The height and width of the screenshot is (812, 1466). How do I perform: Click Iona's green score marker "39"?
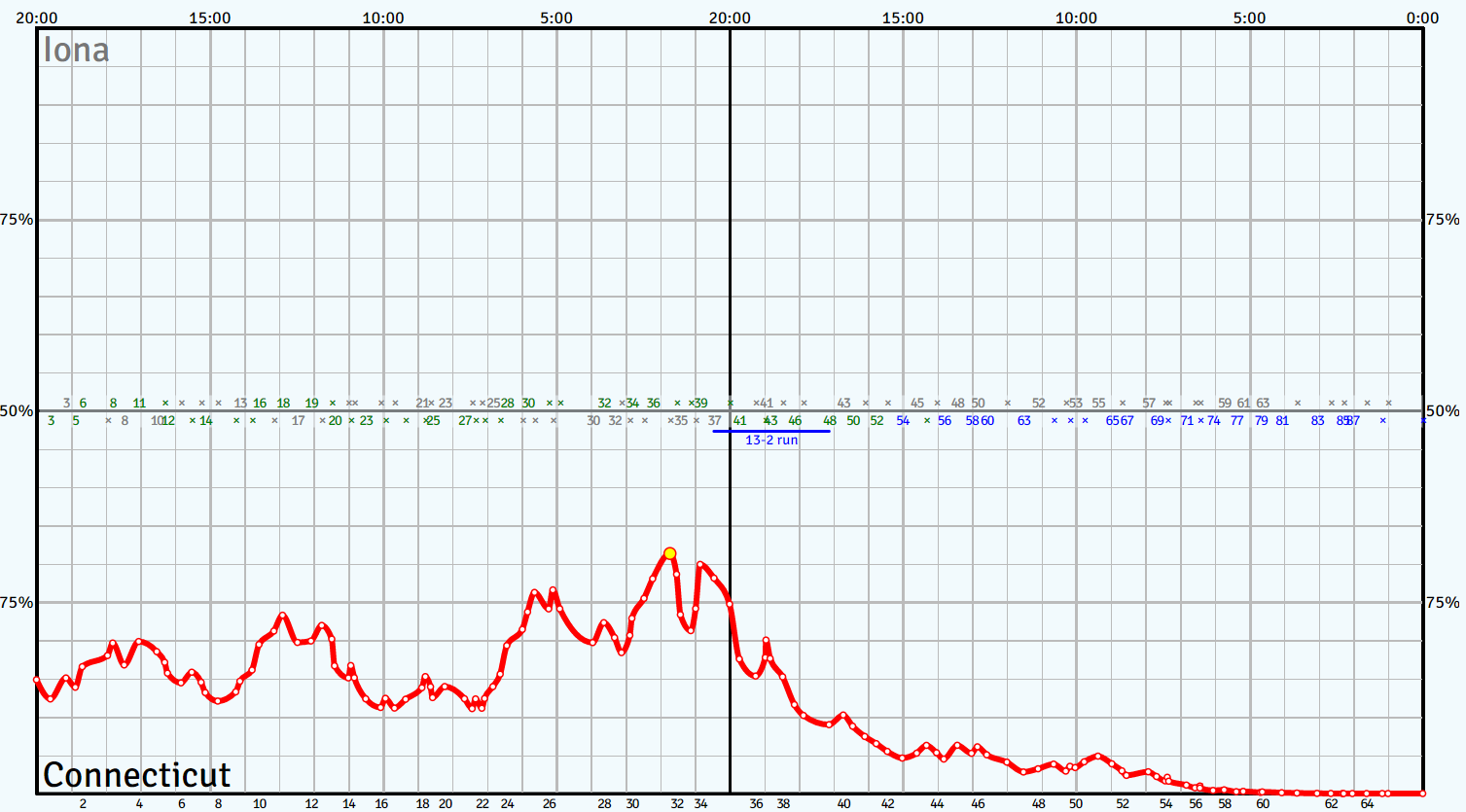[x=701, y=403]
